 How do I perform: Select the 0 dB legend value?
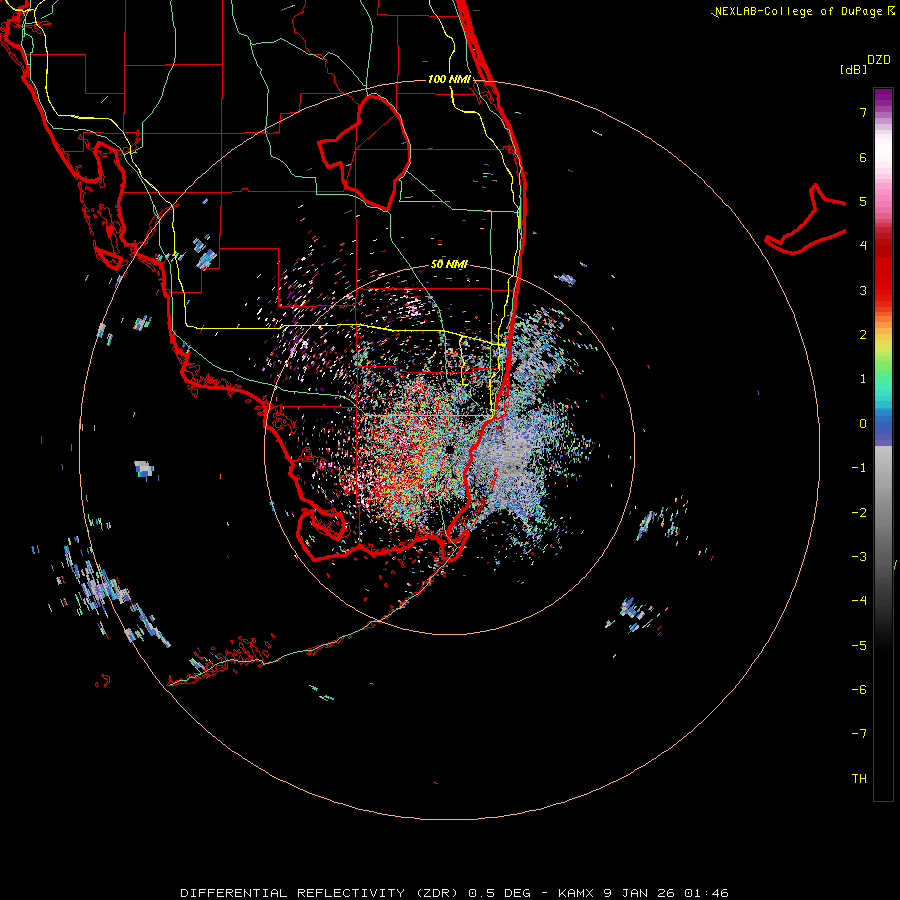pos(863,424)
